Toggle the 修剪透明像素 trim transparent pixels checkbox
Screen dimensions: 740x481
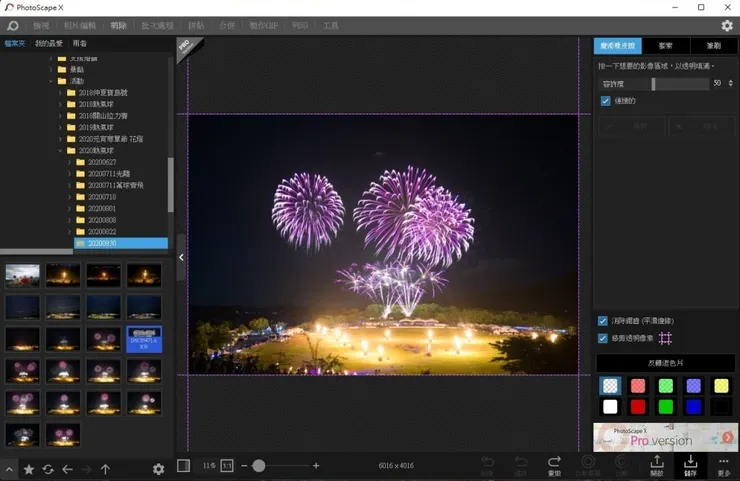click(x=603, y=338)
